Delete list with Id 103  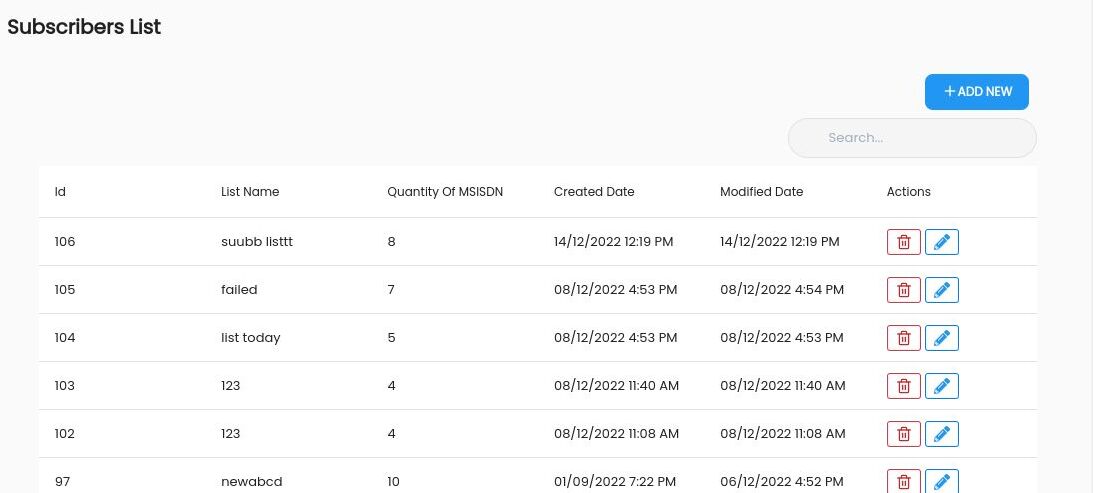point(903,386)
